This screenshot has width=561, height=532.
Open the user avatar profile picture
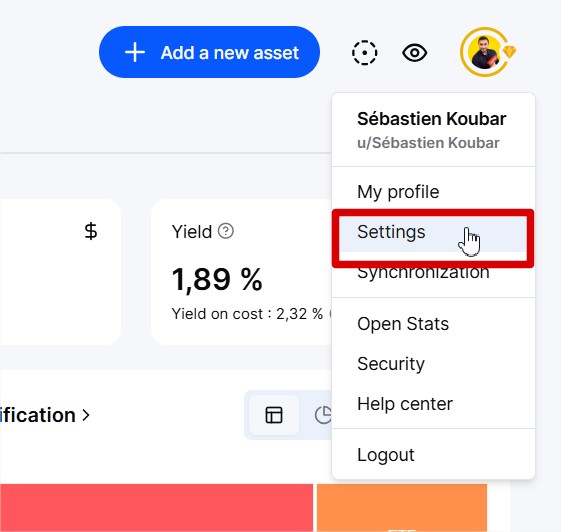(484, 52)
